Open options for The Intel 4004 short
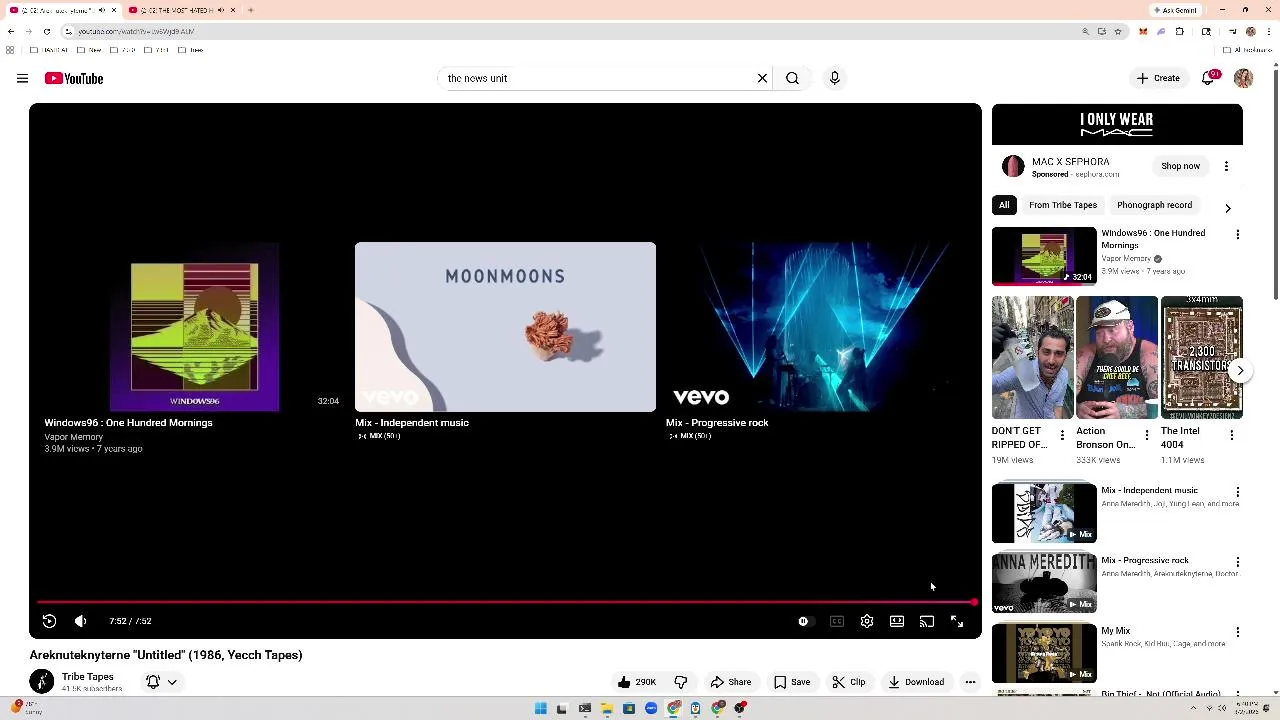Screen dimensions: 1280x720 pos(1232,435)
